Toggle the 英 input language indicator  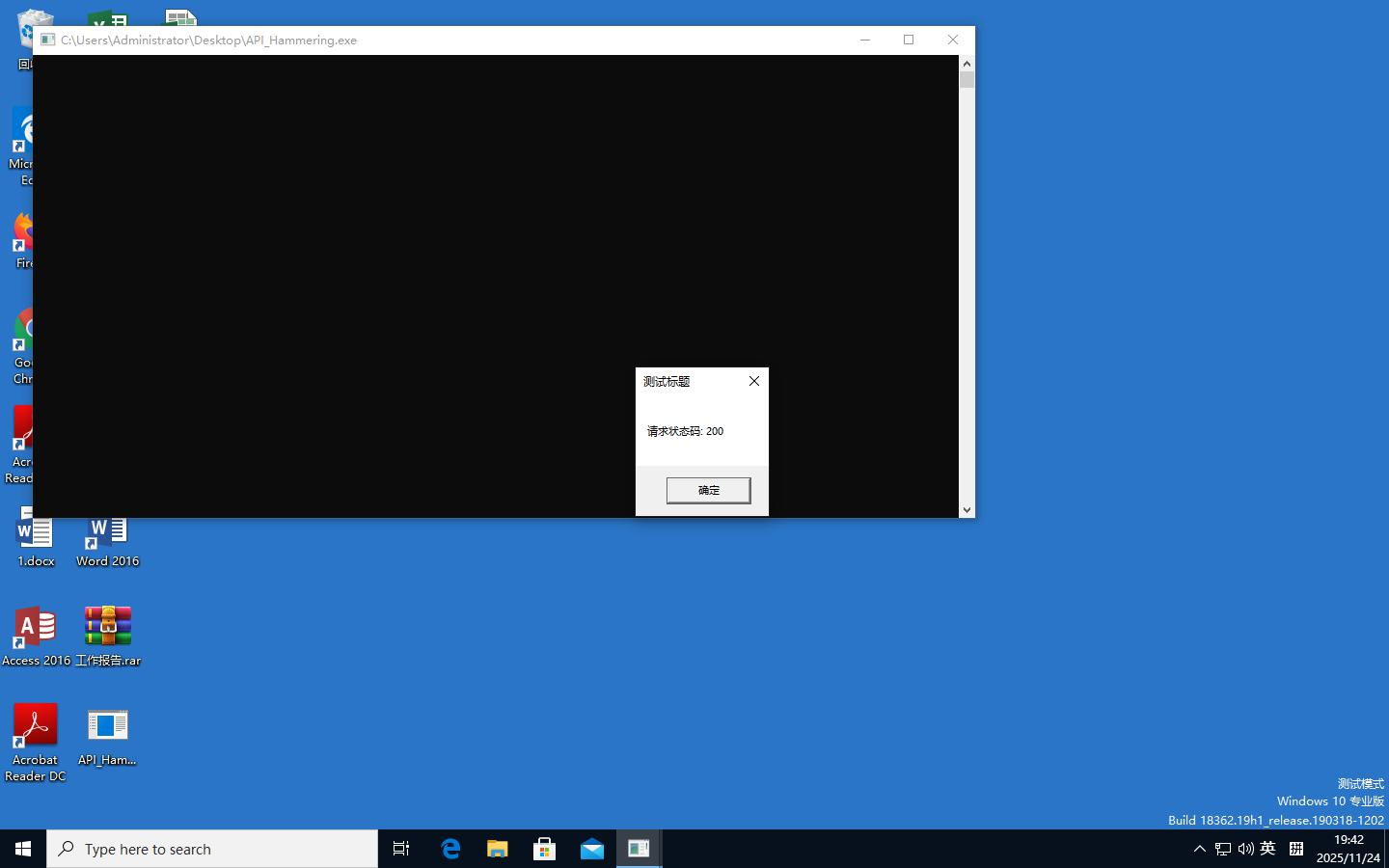pos(1268,849)
